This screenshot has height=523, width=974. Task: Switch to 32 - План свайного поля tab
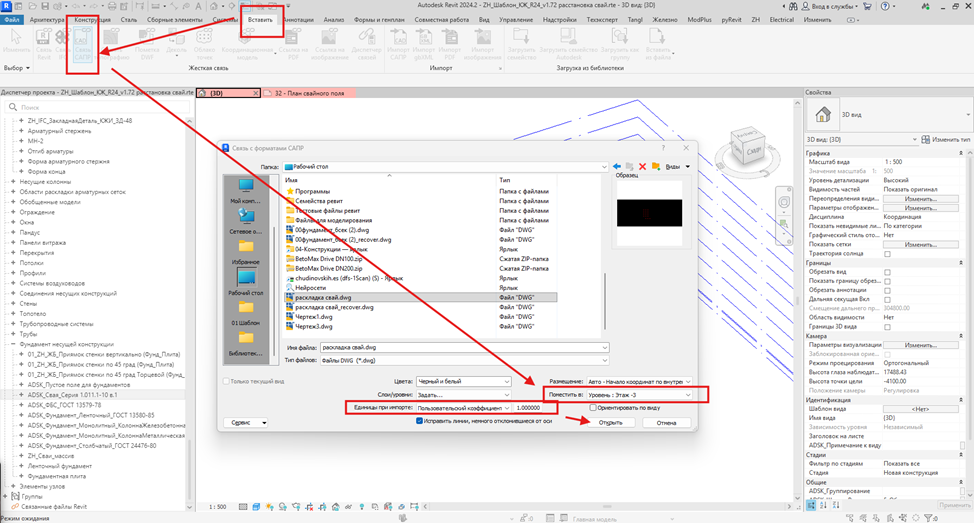click(309, 93)
